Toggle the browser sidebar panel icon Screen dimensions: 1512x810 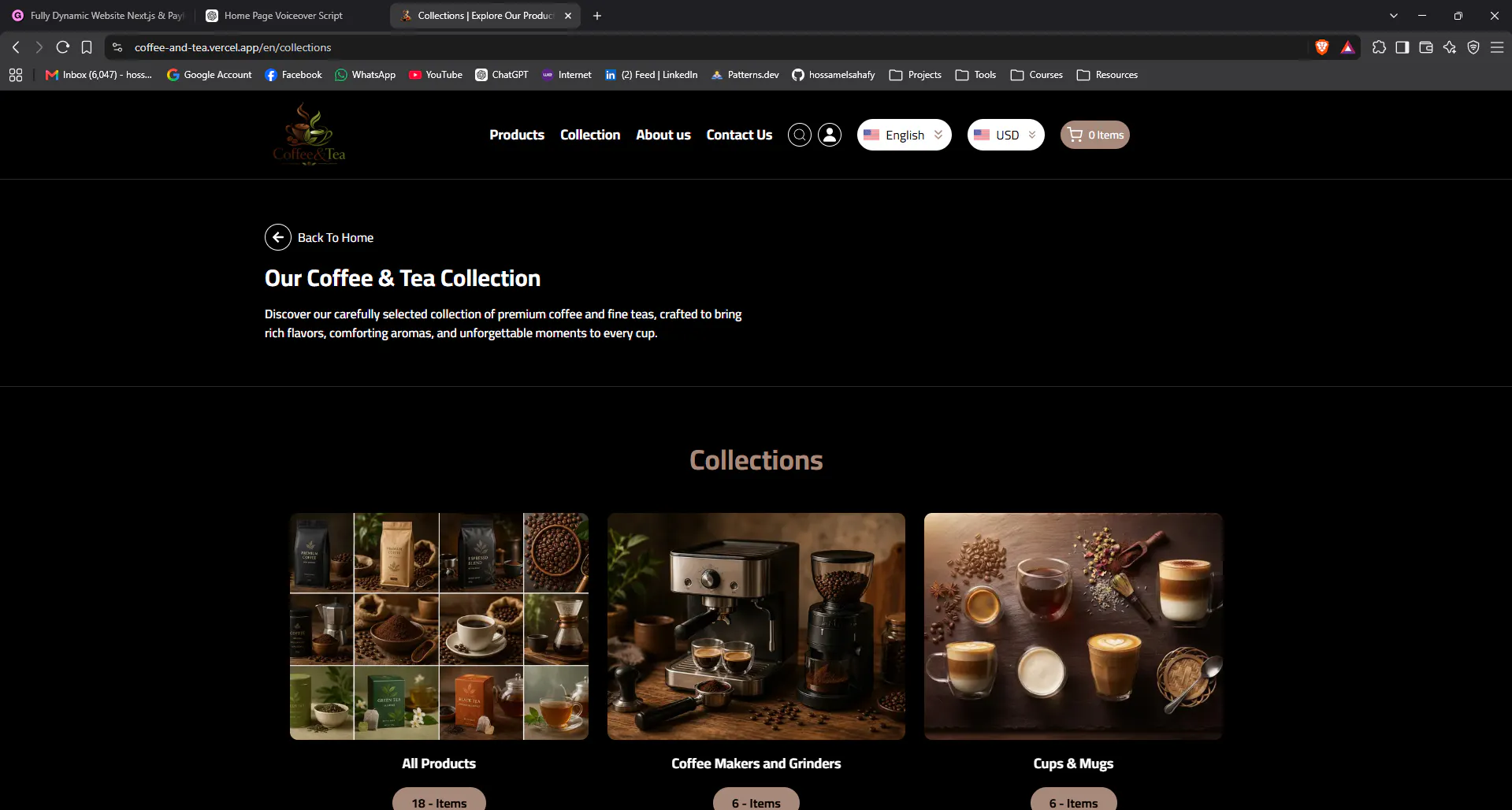pos(1402,47)
